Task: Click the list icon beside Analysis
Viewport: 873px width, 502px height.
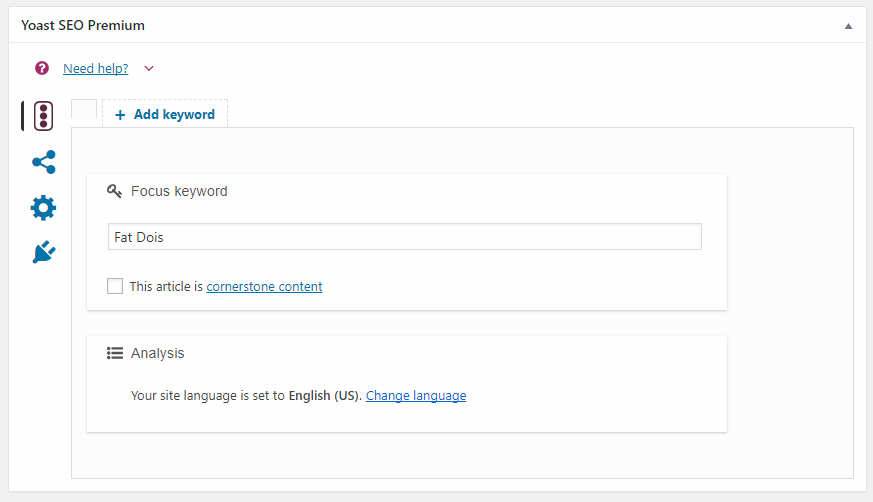Action: pos(115,353)
